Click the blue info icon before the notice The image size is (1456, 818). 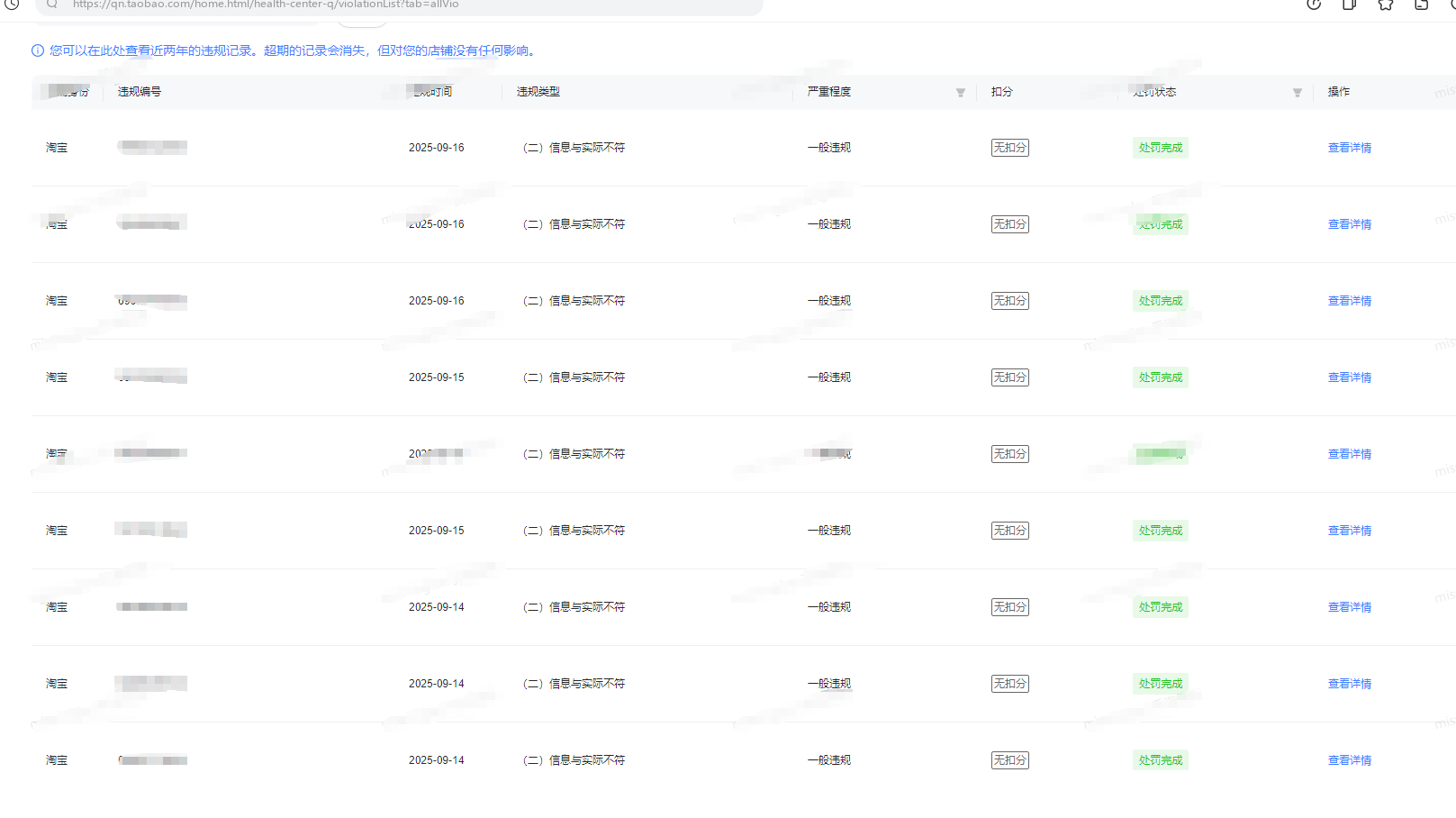click(38, 50)
